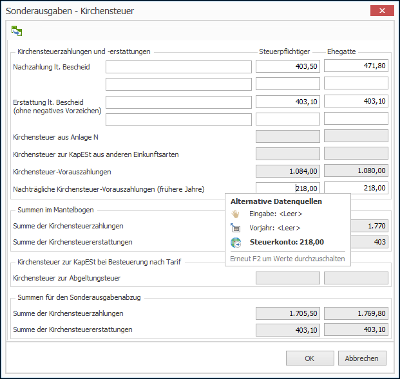This screenshot has width=400, height=379.
Task: Click the Erstattung Ehegatte field showing 403,10
Action: (x=356, y=101)
